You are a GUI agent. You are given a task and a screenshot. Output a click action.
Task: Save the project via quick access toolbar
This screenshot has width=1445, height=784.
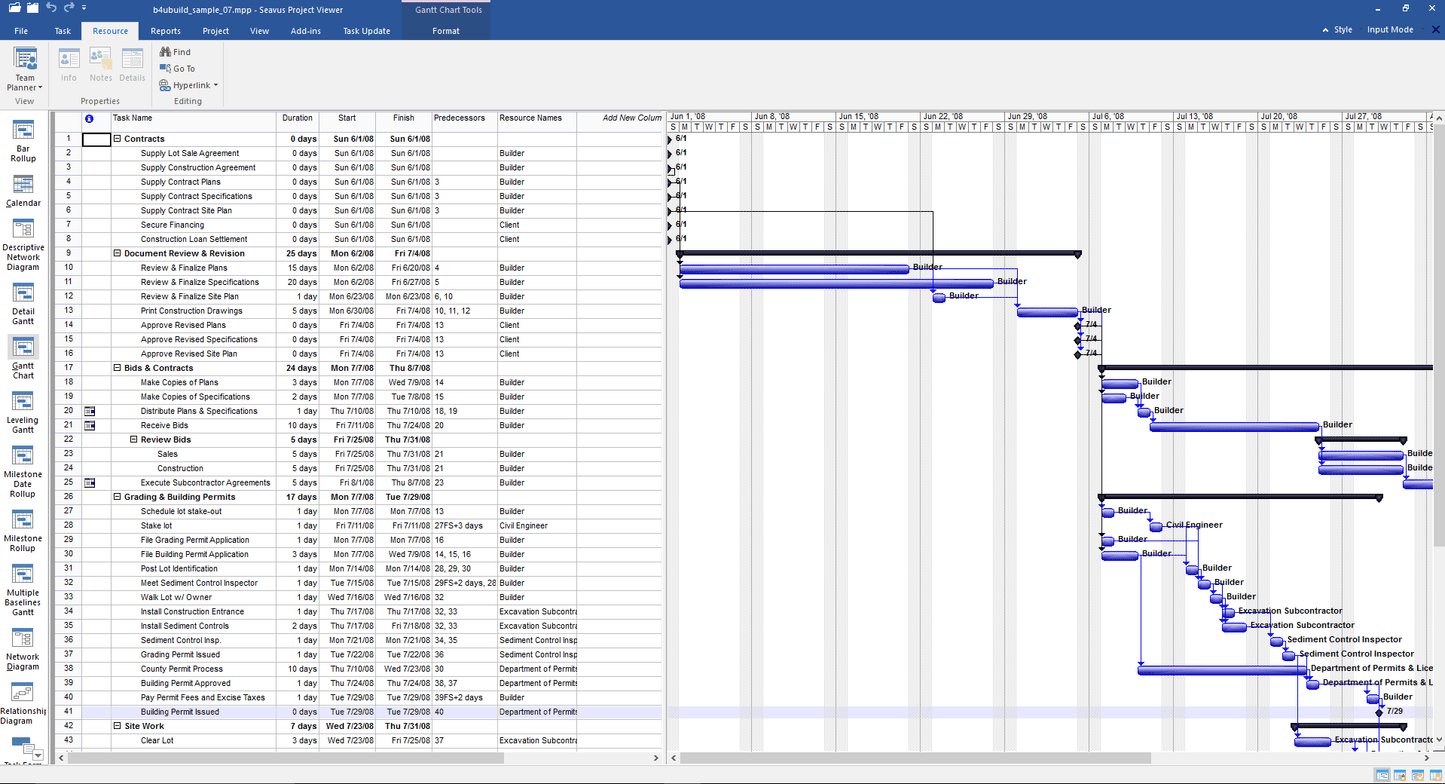click(32, 8)
